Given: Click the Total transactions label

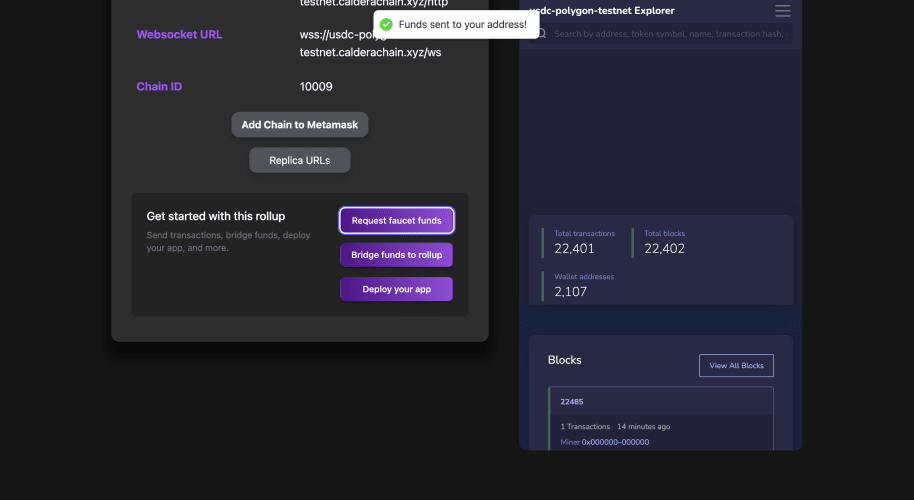Looking at the screenshot, I should (x=584, y=233).
